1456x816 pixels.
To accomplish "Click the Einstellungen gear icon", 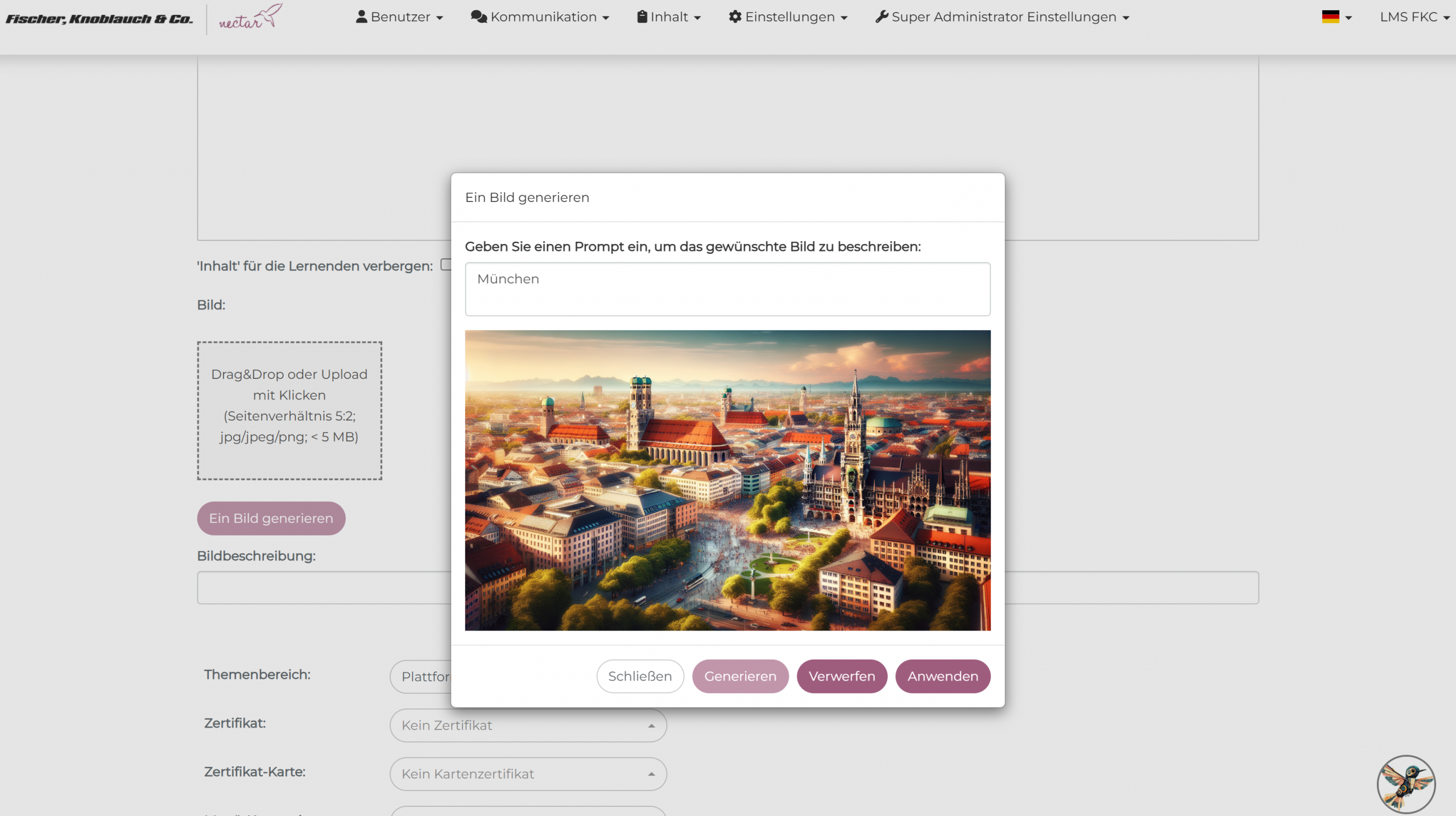I will (735, 17).
